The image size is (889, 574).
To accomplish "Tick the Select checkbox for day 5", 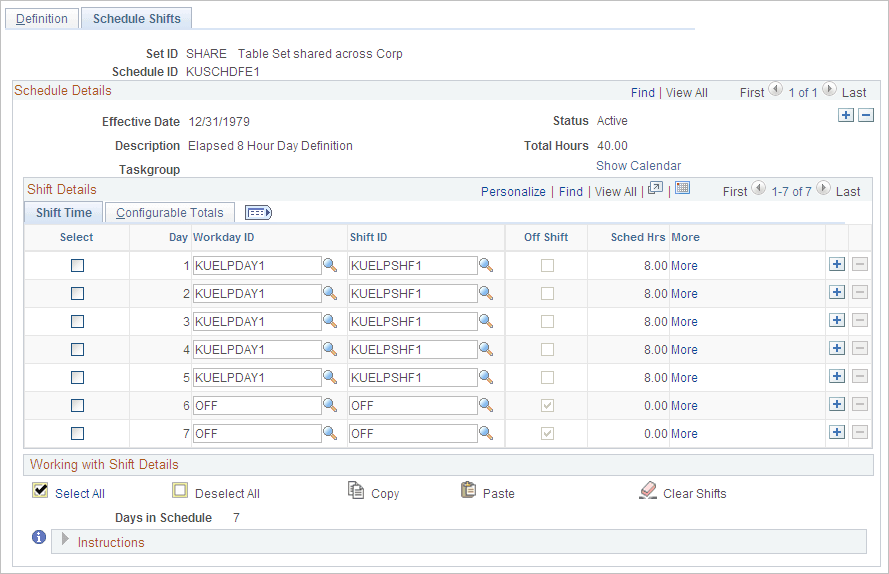I will [x=78, y=378].
